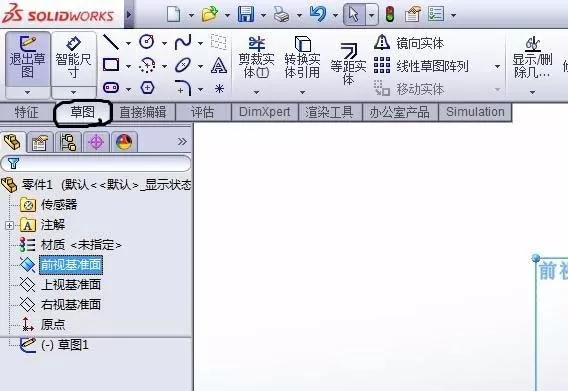Open the dropdown next to Open folder icon

tap(227, 15)
